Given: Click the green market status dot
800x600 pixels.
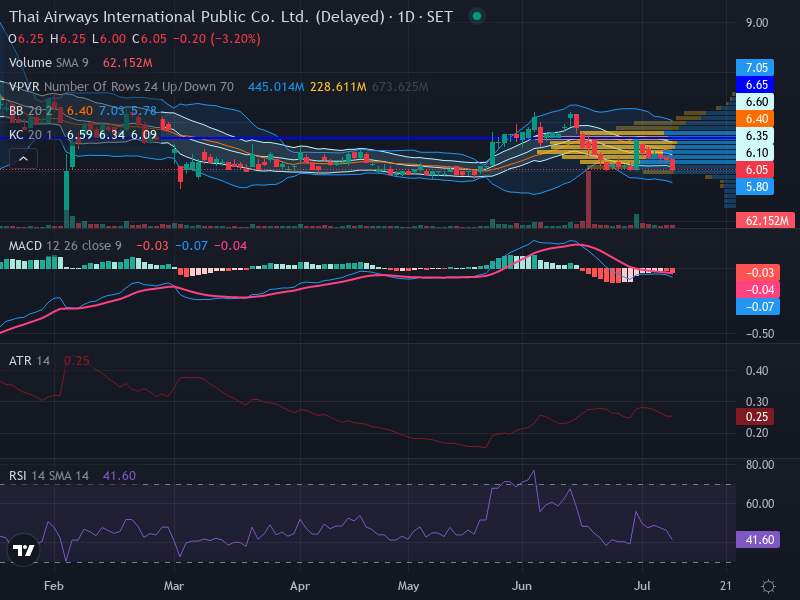Looking at the screenshot, I should (x=477, y=16).
